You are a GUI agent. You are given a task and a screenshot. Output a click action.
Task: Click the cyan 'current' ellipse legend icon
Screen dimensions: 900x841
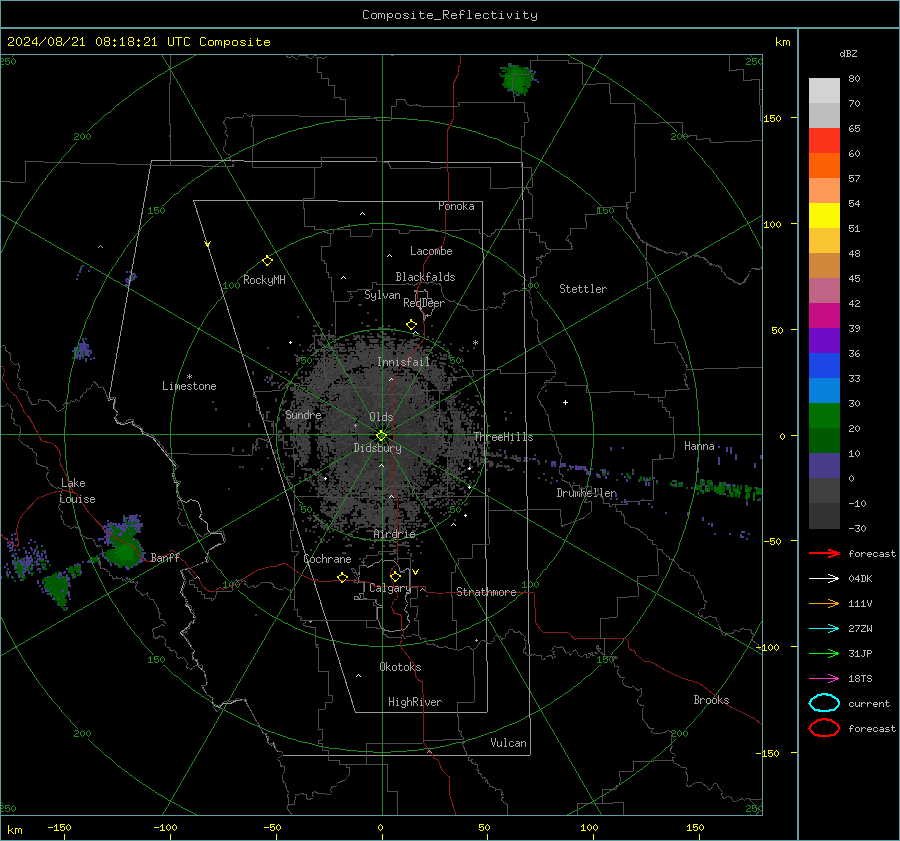tap(824, 703)
